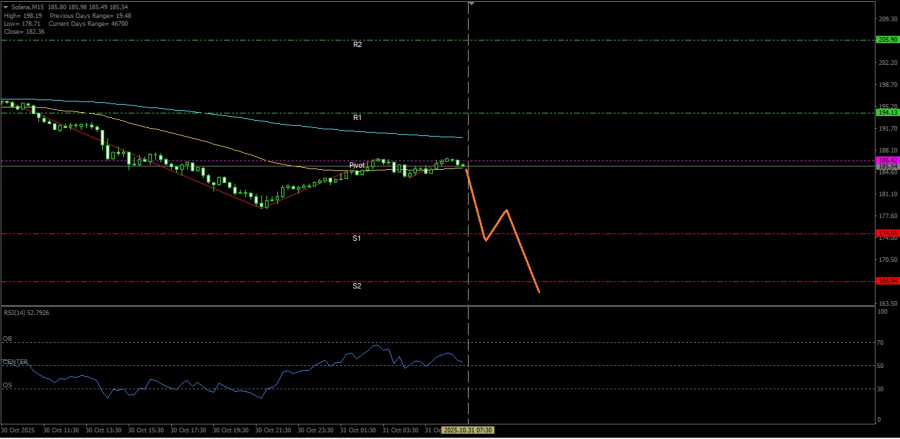Open the Solana,M15 chart title dropdown arrow

3,5
